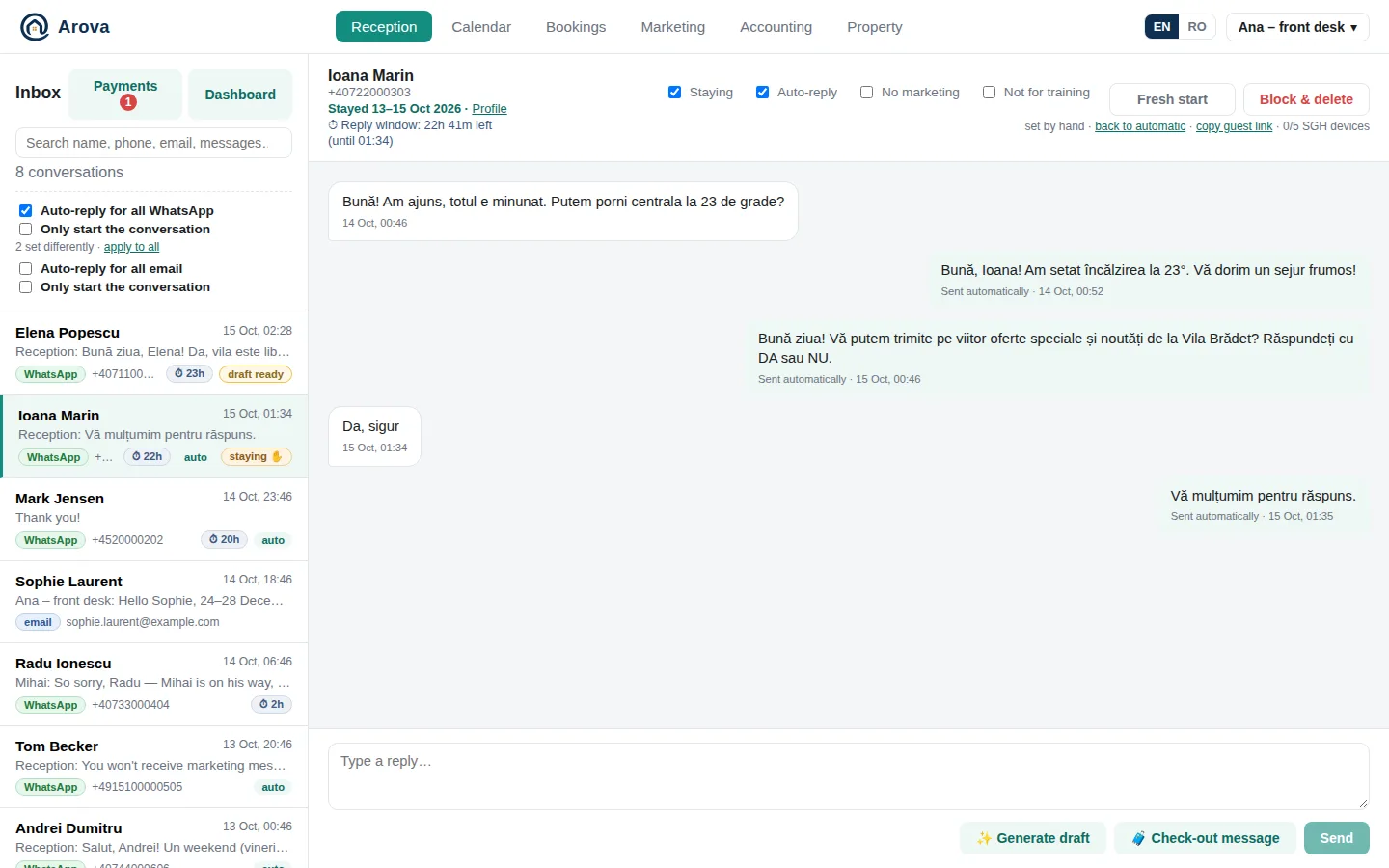Screen dimensions: 1389x868
Task: Switch language to RO
Action: tap(1197, 27)
